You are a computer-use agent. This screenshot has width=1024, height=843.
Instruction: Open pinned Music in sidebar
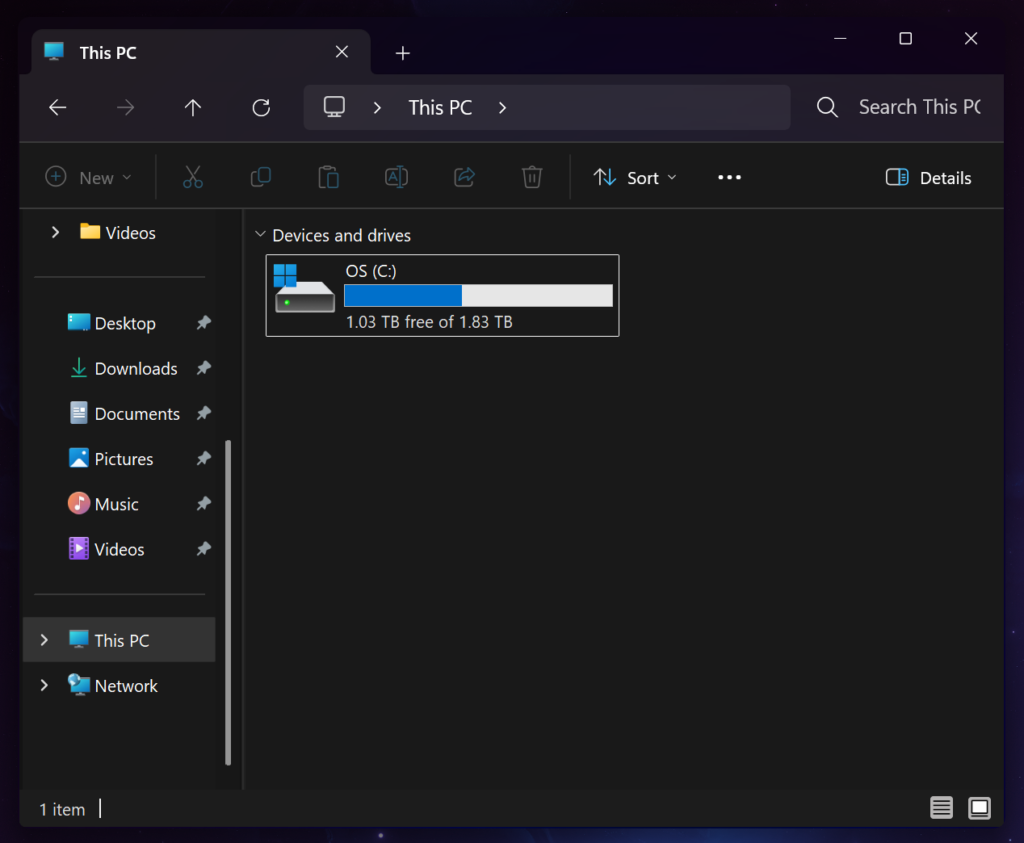(x=103, y=503)
